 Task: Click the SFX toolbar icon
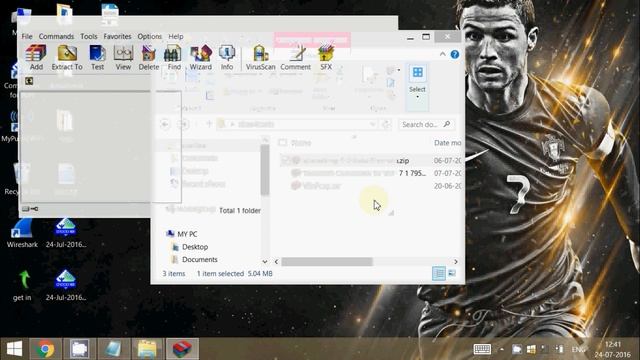[x=326, y=58]
